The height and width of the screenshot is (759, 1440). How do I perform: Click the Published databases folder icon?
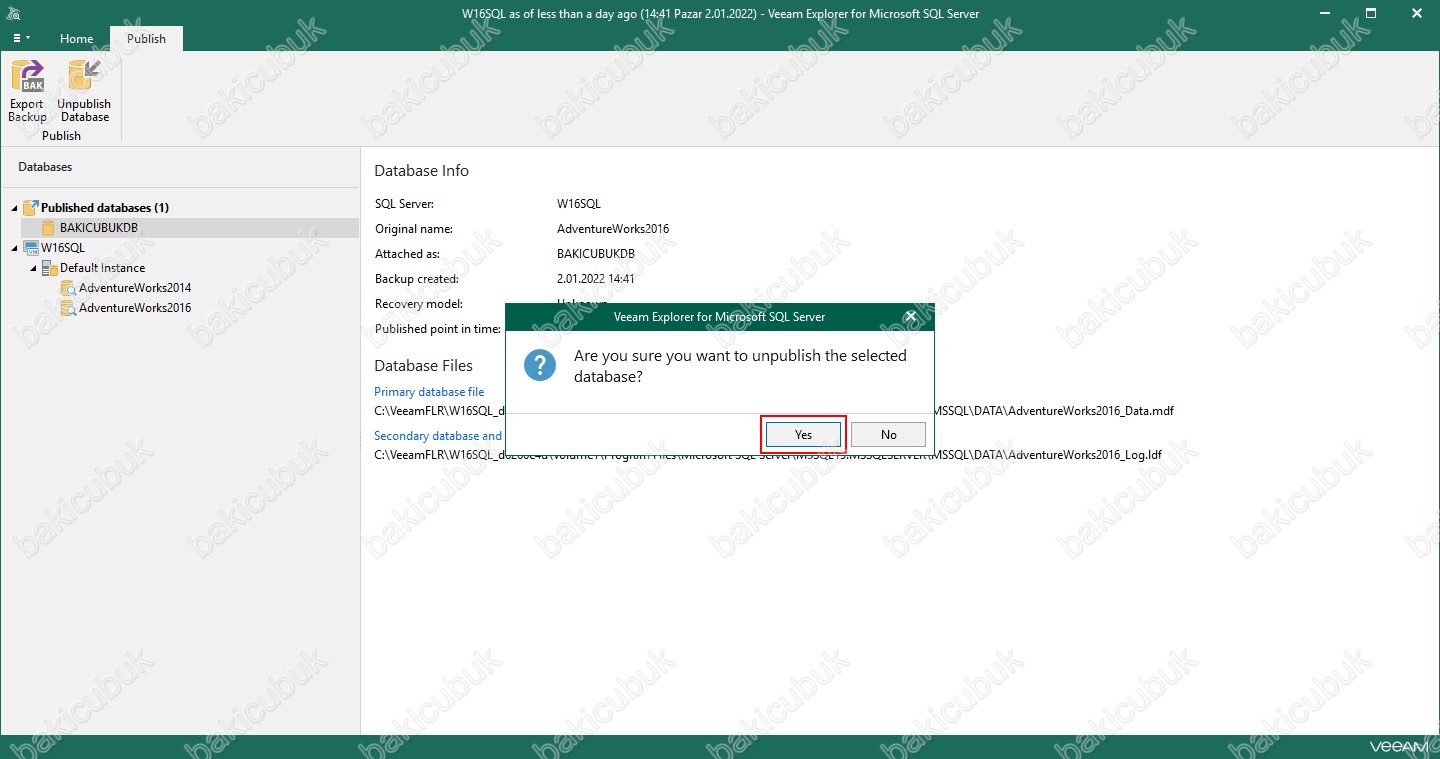[x=30, y=207]
